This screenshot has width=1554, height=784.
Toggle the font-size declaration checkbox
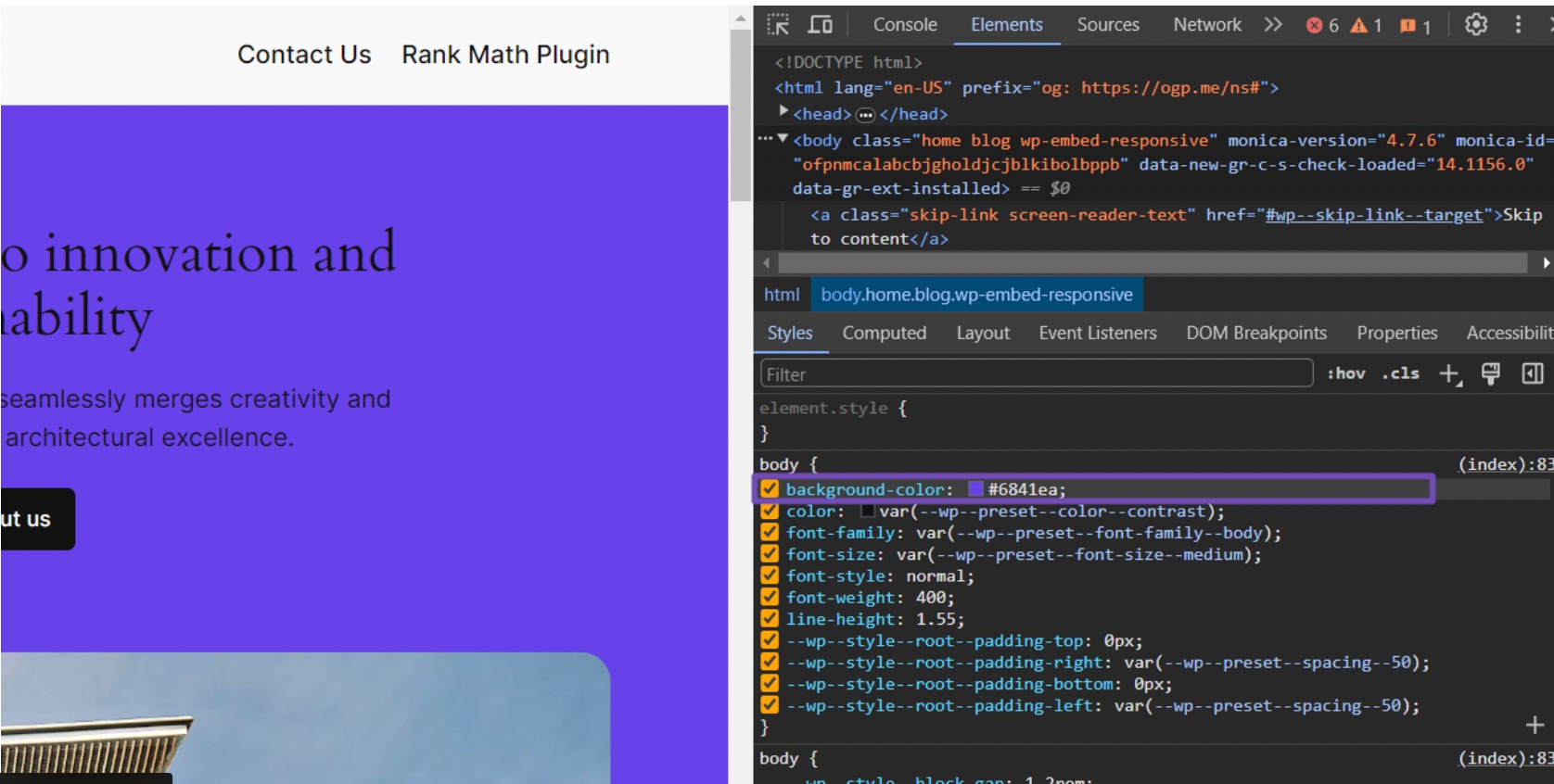(770, 553)
